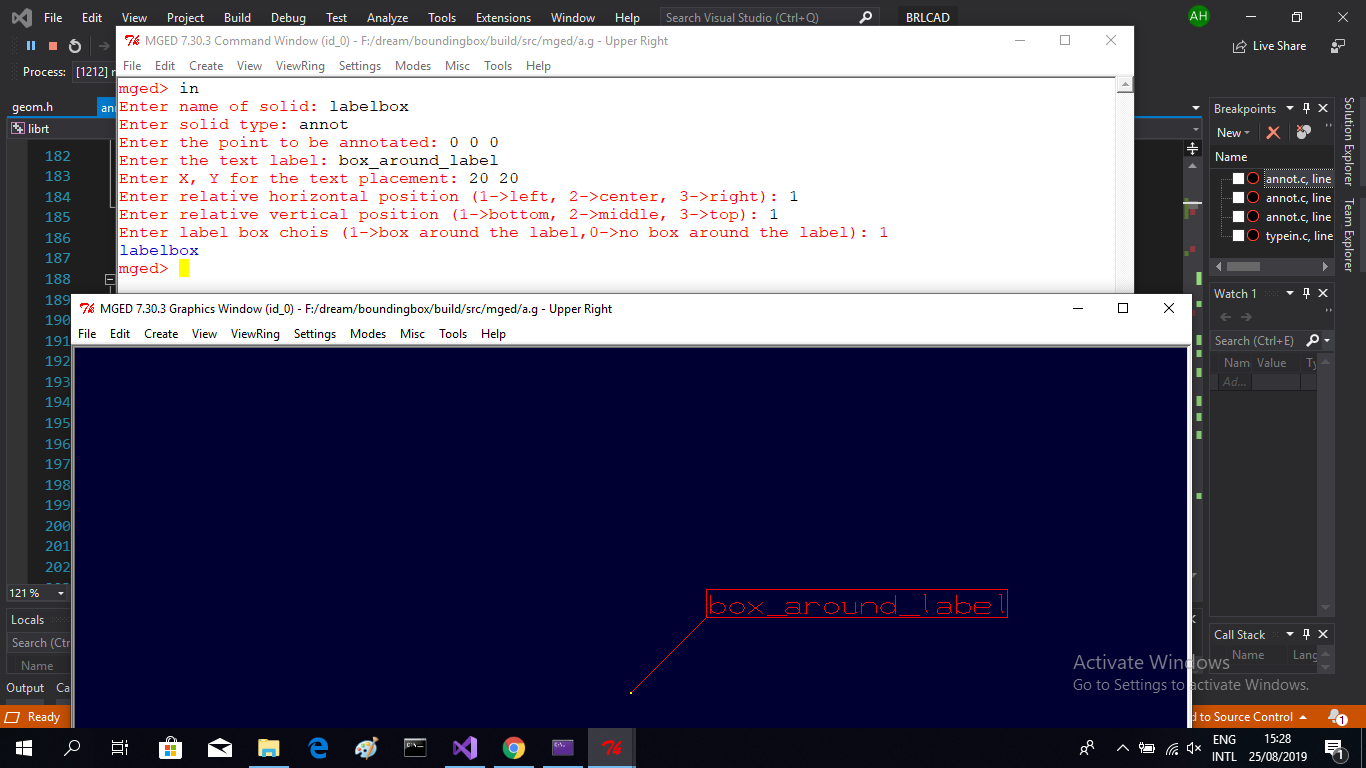This screenshot has height=768, width=1366.
Task: Open Watch 1 window options dropdown
Action: [x=1290, y=293]
